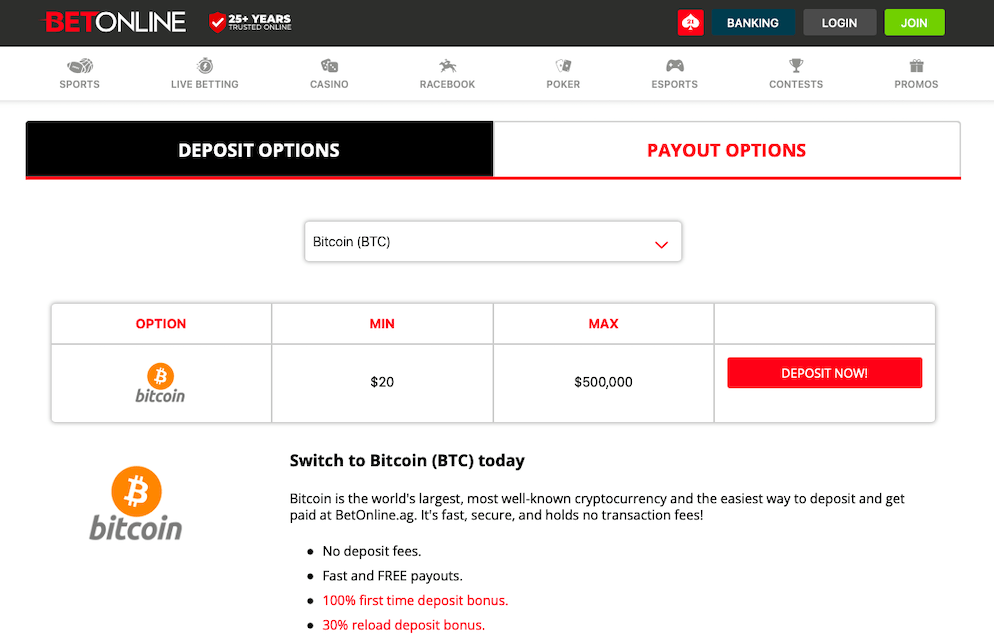Open Esports gamepad icon
Screen dimensions: 994x638
click(x=674, y=66)
